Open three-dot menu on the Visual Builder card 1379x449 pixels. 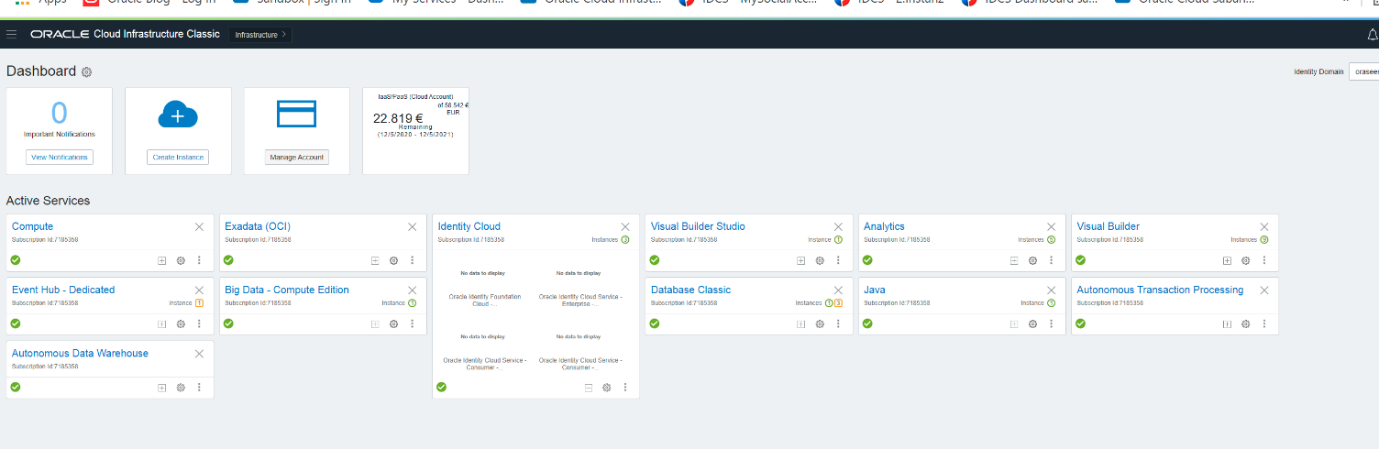(x=1264, y=261)
